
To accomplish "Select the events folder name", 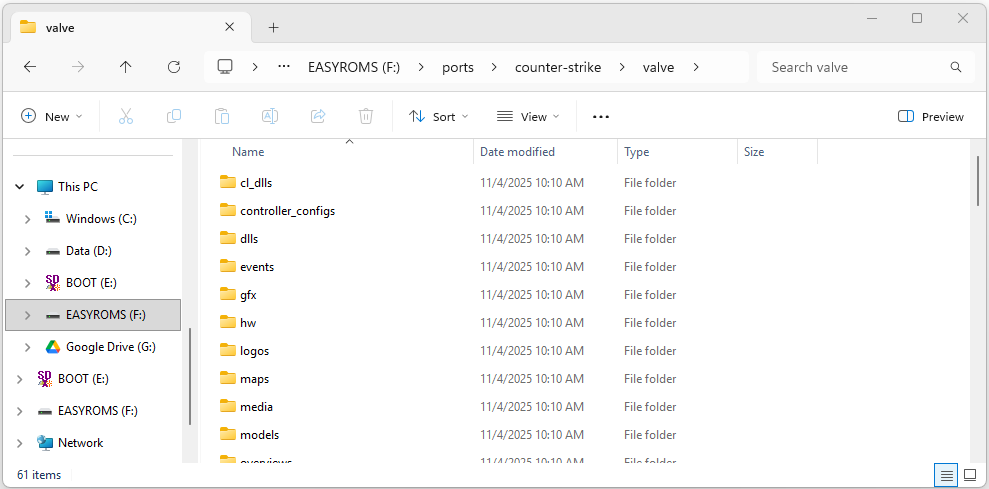I will coord(257,266).
